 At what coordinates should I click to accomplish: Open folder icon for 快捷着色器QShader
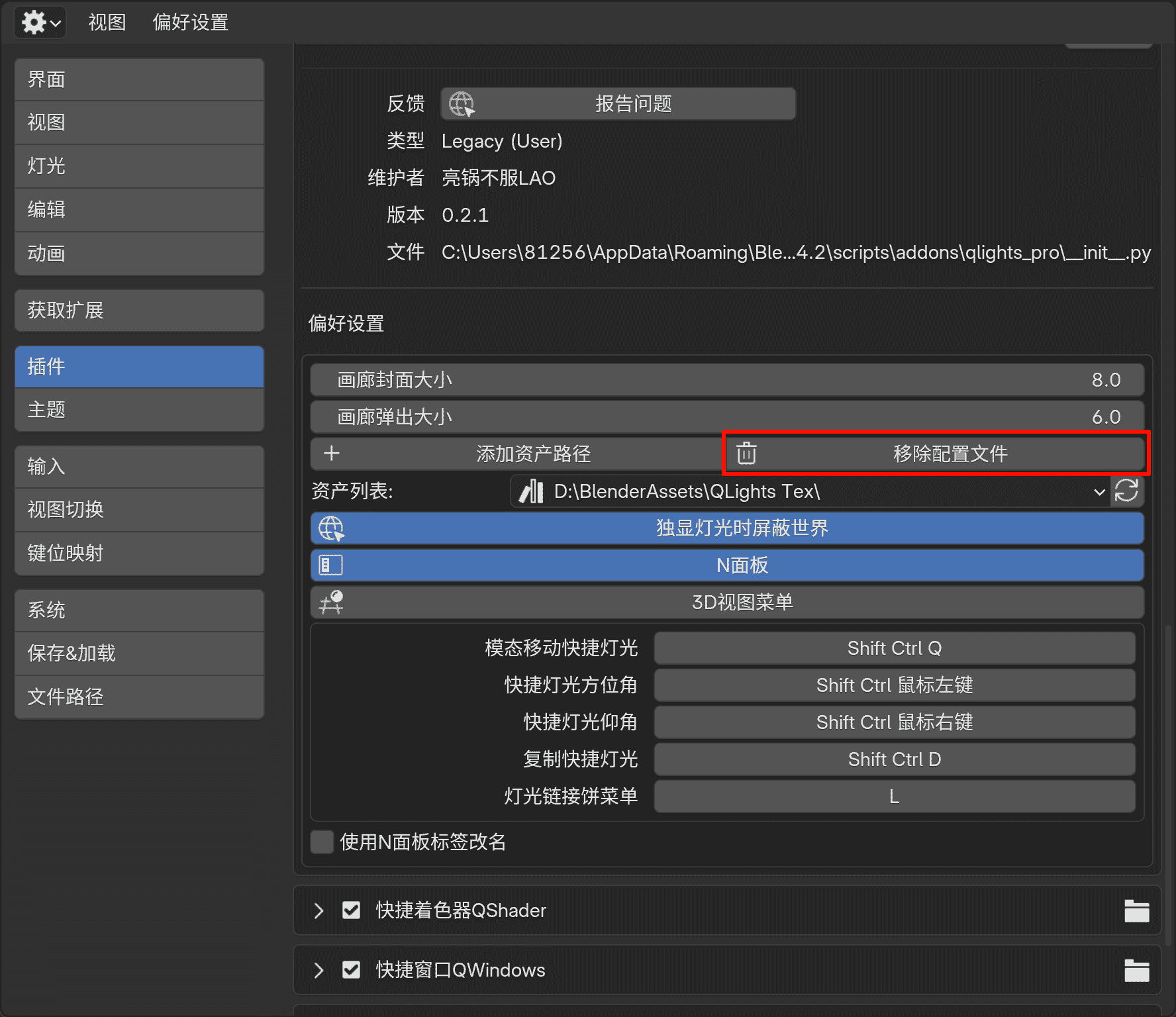(x=1136, y=911)
